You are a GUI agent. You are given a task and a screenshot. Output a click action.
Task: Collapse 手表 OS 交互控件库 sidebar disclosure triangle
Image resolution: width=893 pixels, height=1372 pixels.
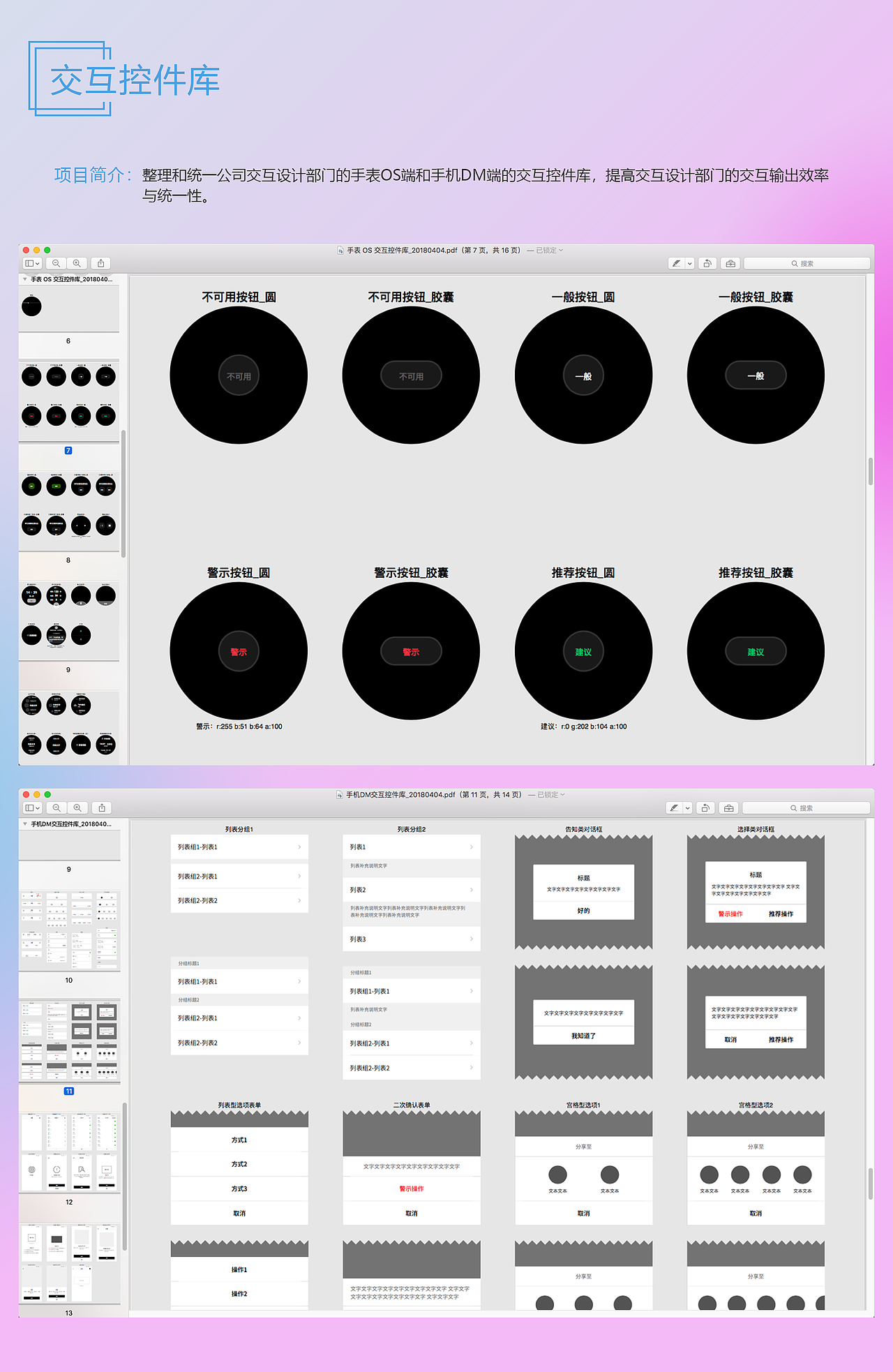(x=25, y=279)
